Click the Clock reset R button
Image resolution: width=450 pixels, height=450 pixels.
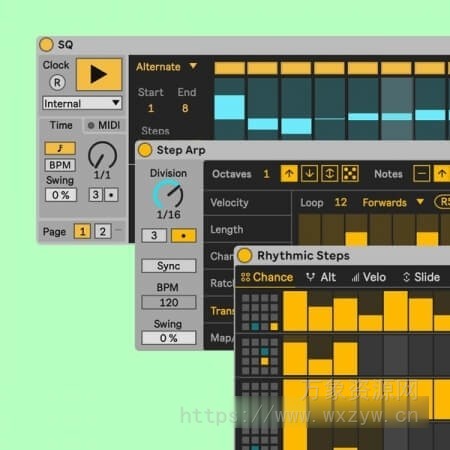tap(57, 82)
